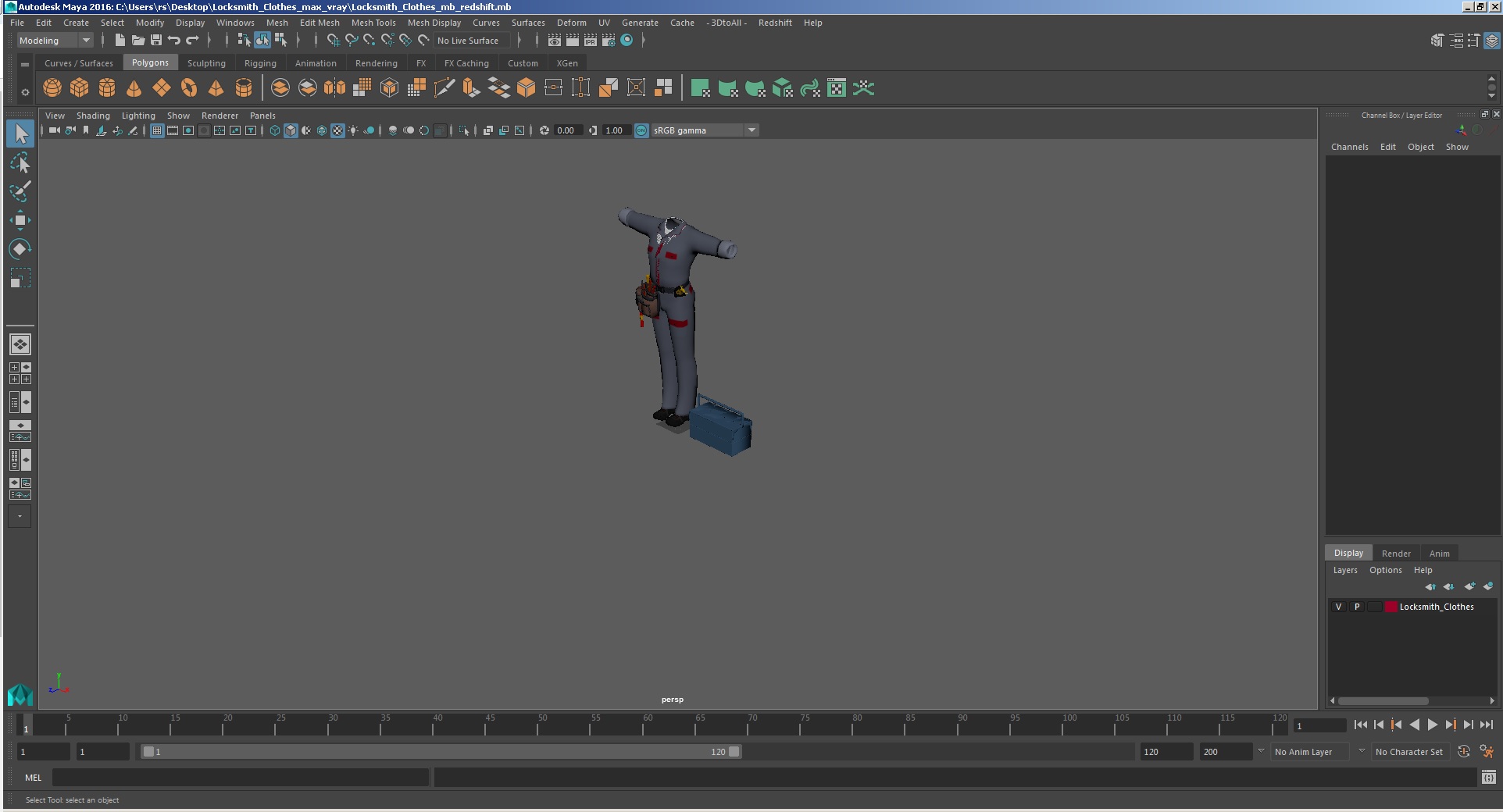This screenshot has width=1503, height=812.
Task: Click the No Live Surface field
Action: 472,41
